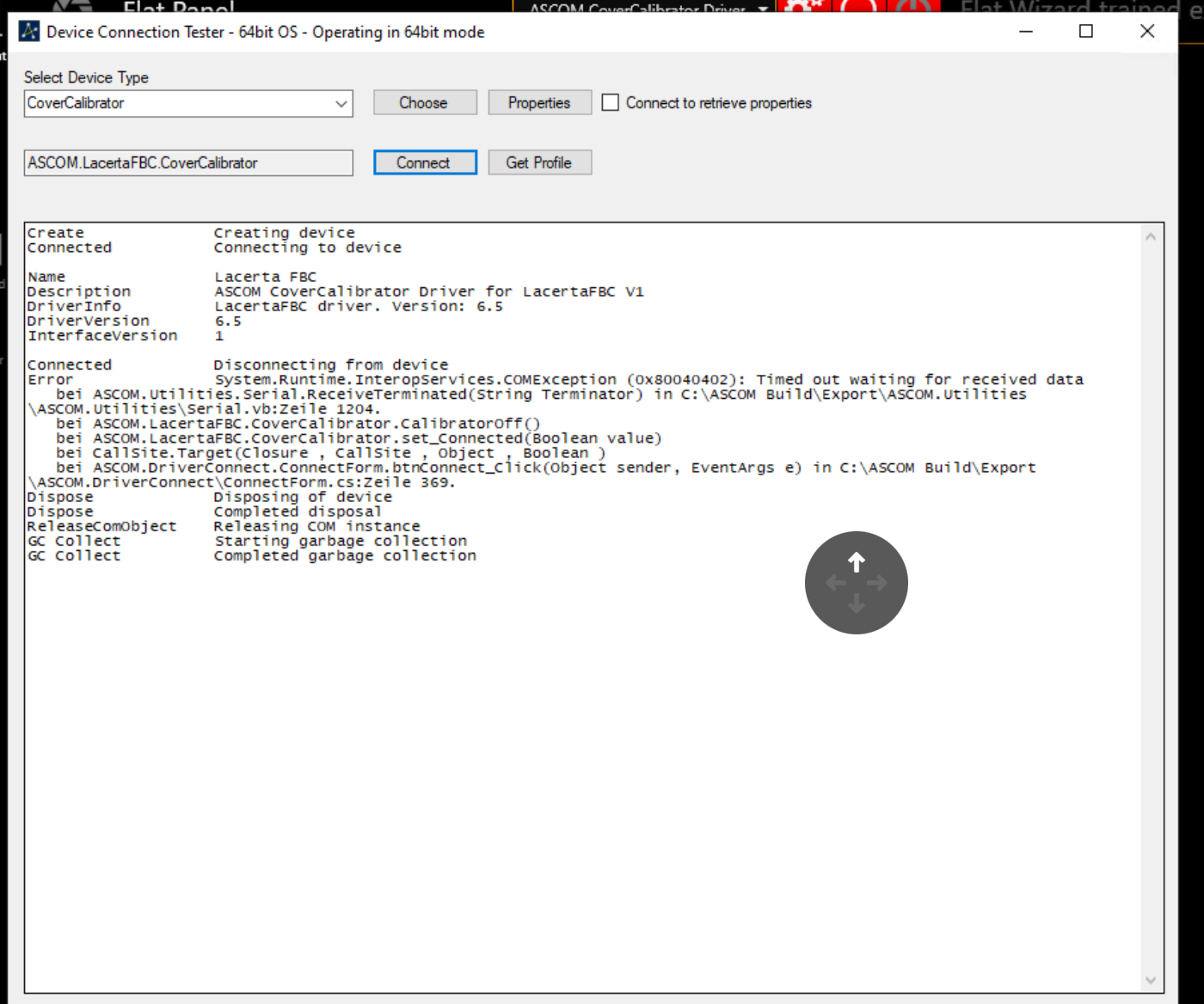Click the 'Lacerta FBC' name value
1204x1004 pixels.
[x=265, y=277]
